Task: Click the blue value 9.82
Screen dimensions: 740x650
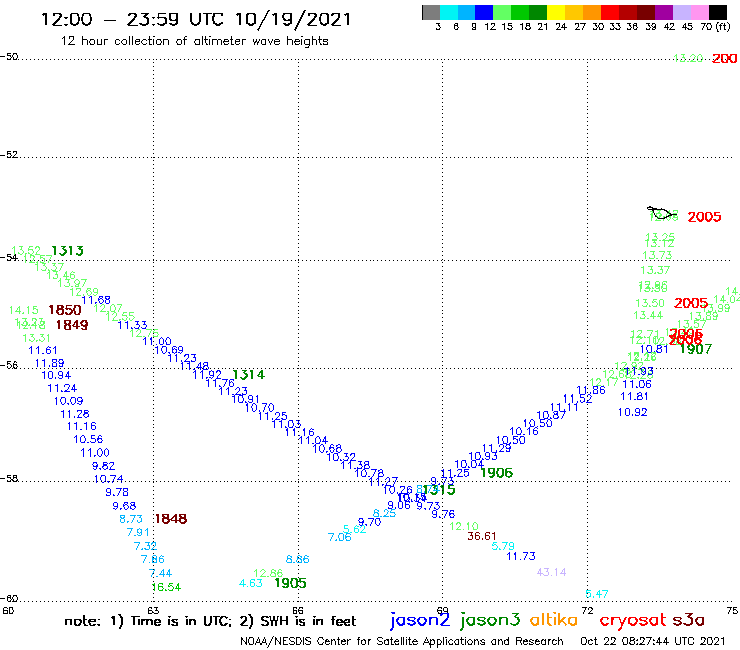Action: pos(103,466)
